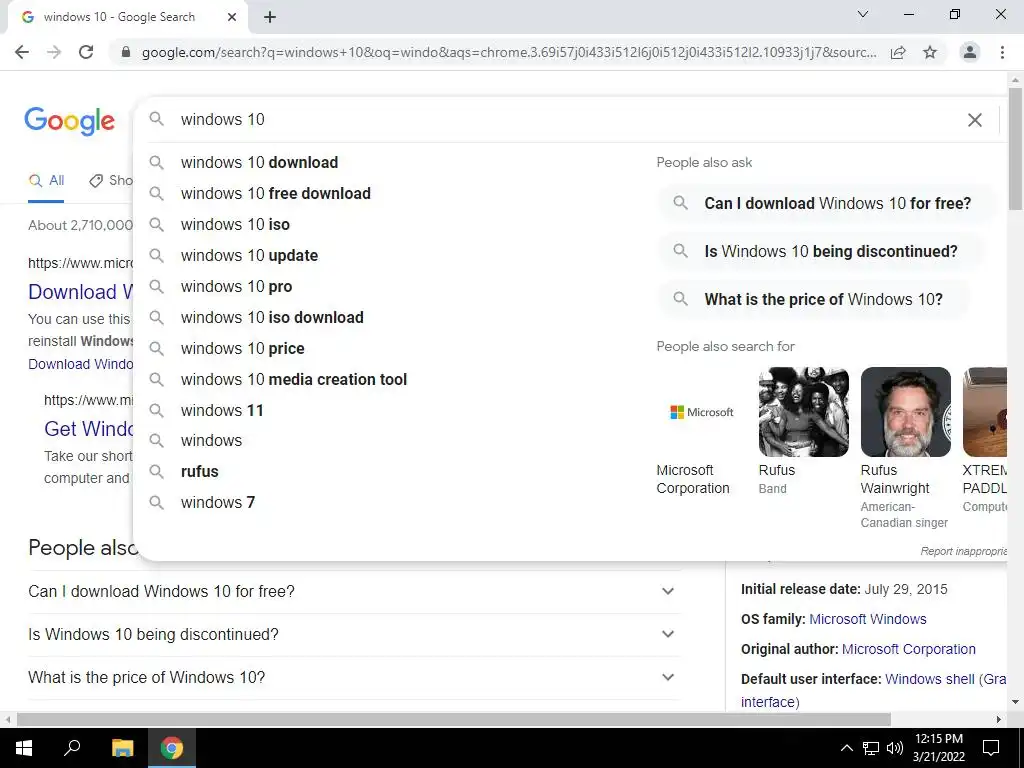Click the magnifier icon beside windows 10 pro
The width and height of the screenshot is (1024, 768).
pyautogui.click(x=156, y=286)
